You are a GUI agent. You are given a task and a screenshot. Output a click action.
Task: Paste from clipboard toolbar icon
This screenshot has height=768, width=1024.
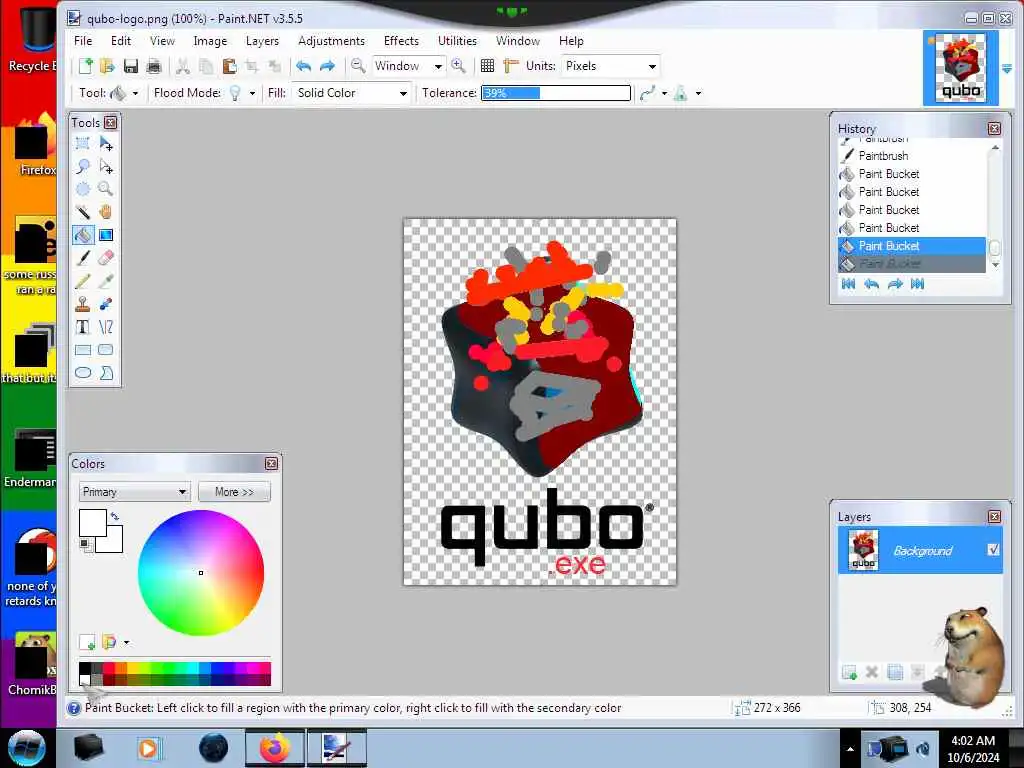point(229,66)
